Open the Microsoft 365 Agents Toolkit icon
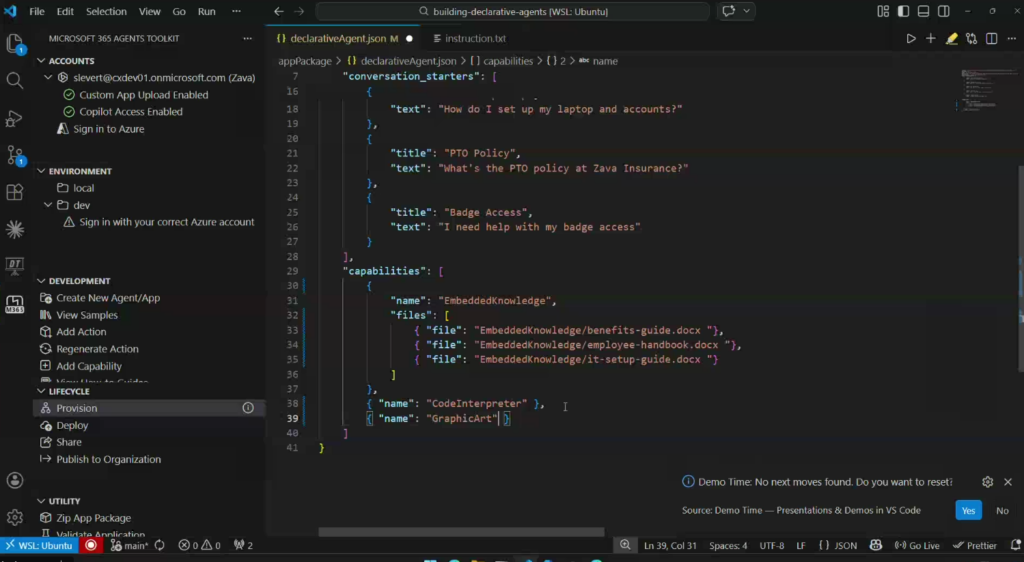 click(x=15, y=303)
